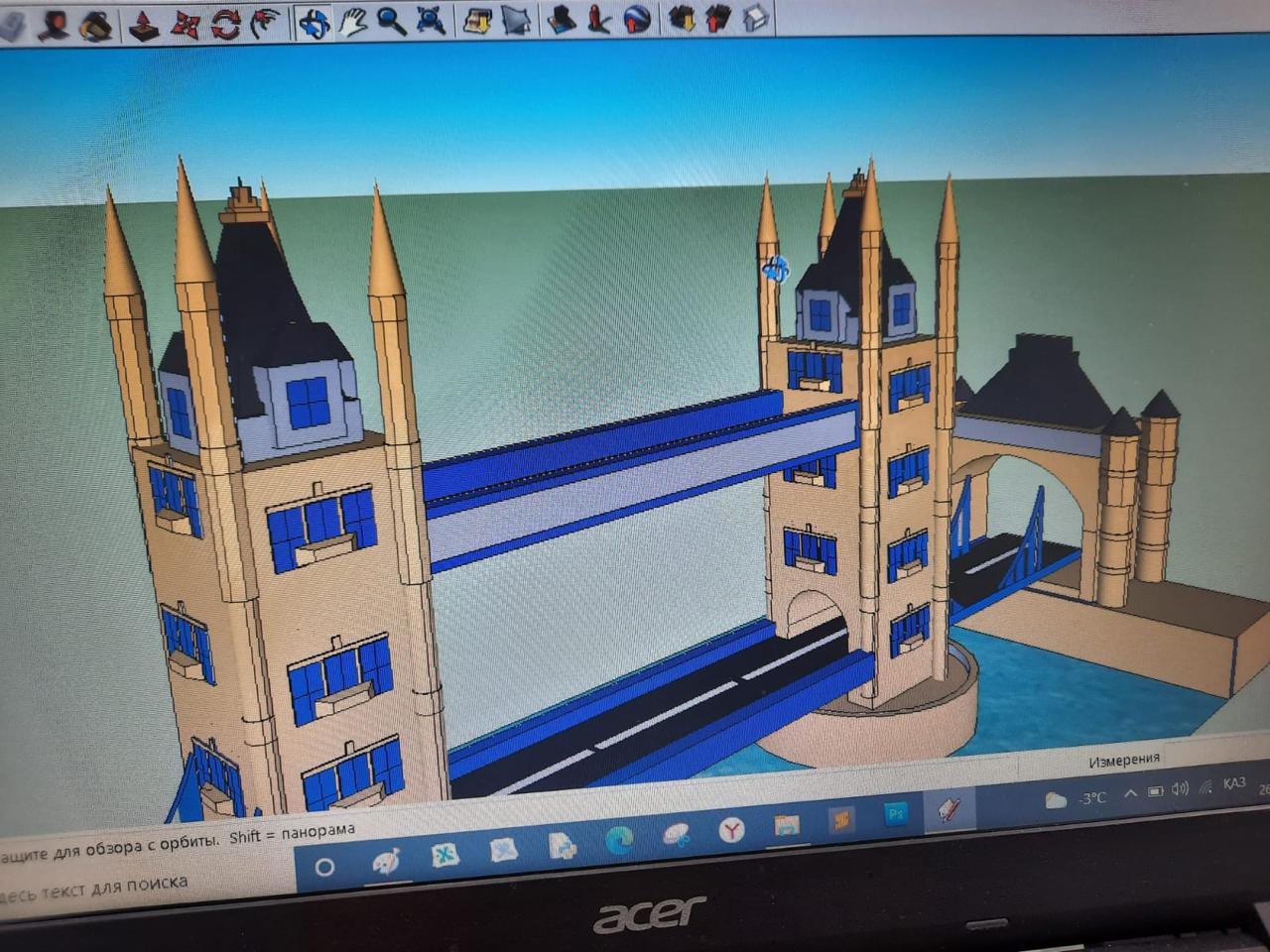
Task: Open Yandex Browser from the taskbar
Action: click(x=731, y=829)
